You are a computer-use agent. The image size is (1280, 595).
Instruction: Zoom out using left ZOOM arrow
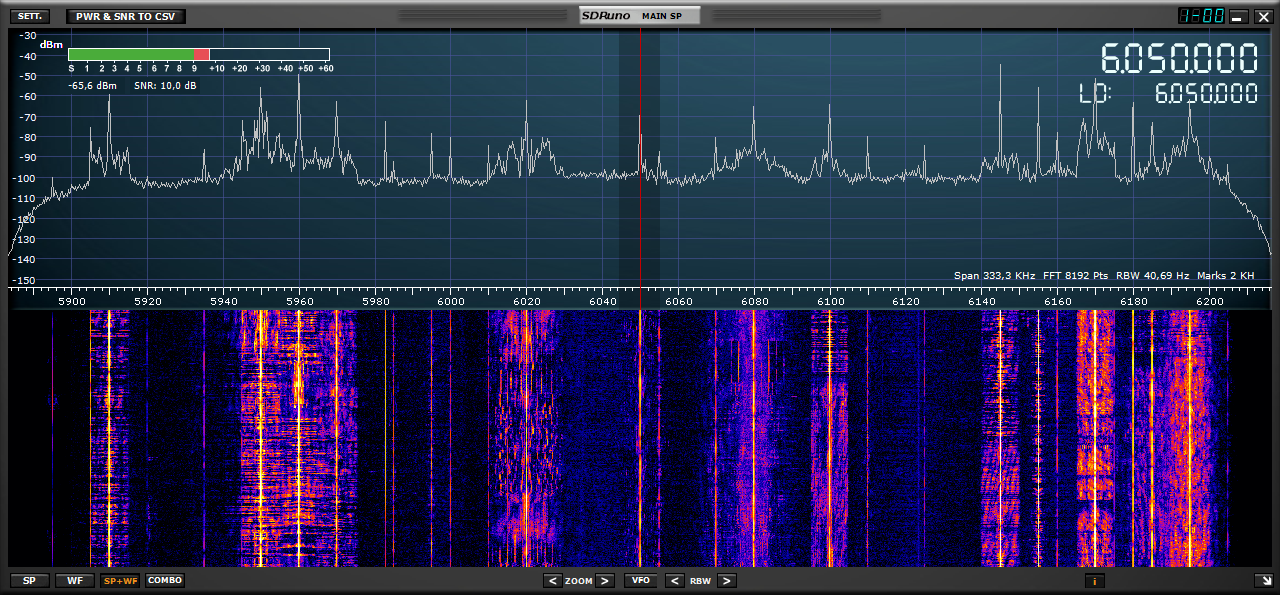(x=553, y=581)
